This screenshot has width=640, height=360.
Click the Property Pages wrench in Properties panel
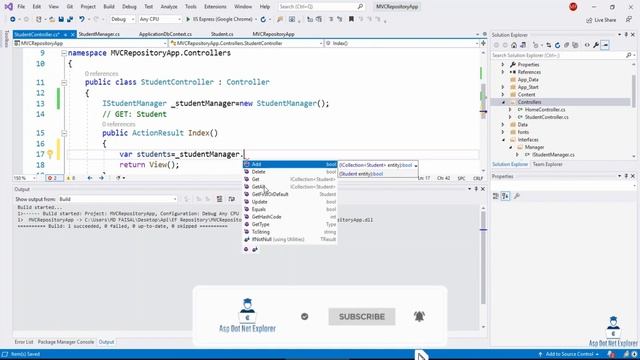point(517,196)
